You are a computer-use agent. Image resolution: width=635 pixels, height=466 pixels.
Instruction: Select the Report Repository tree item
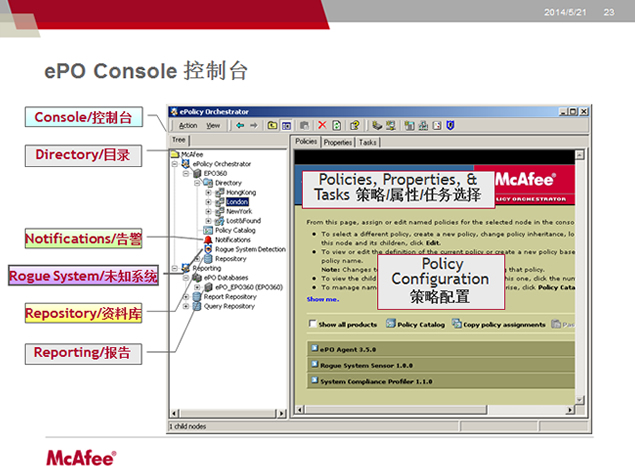[230, 297]
